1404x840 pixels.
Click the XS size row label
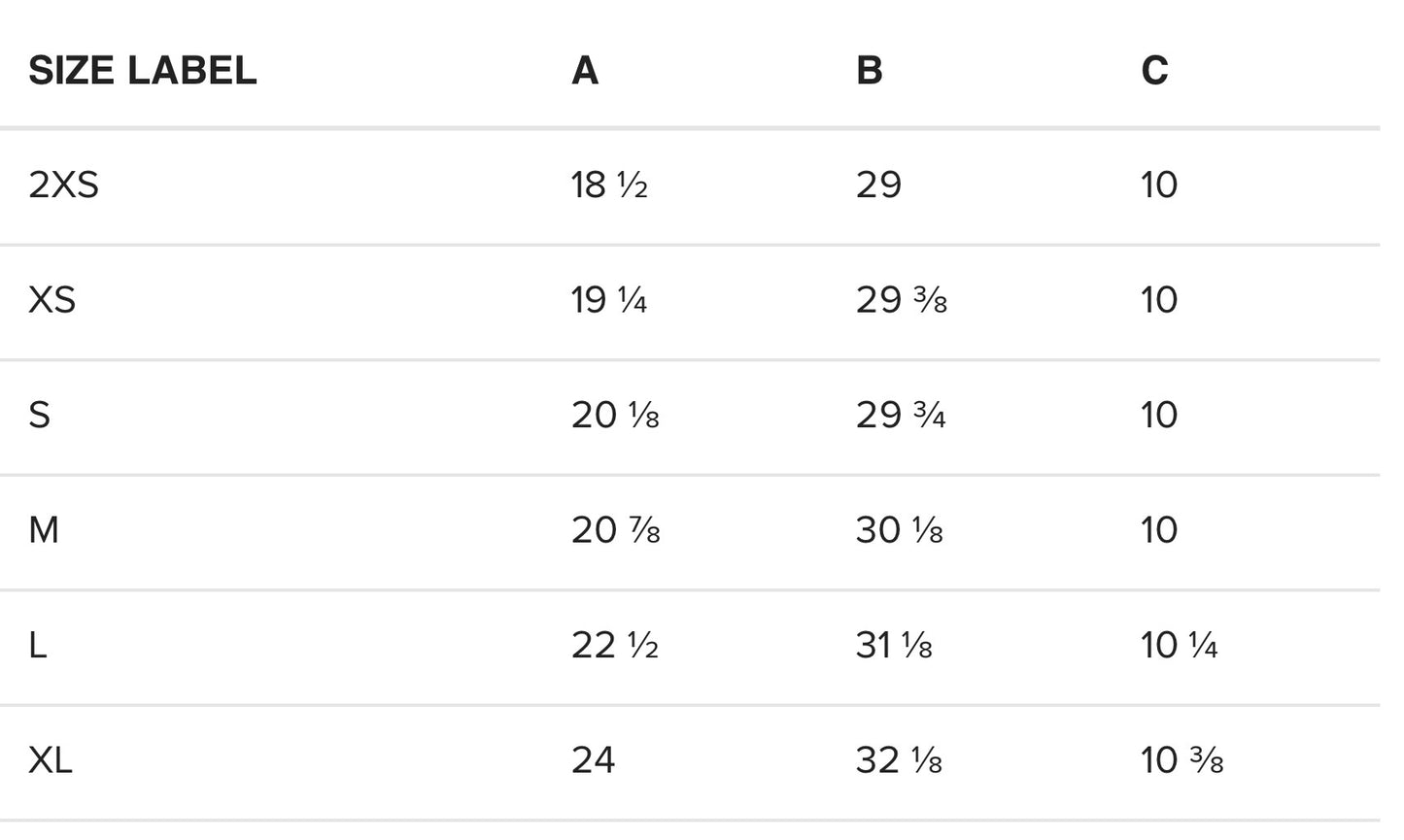pyautogui.click(x=51, y=300)
